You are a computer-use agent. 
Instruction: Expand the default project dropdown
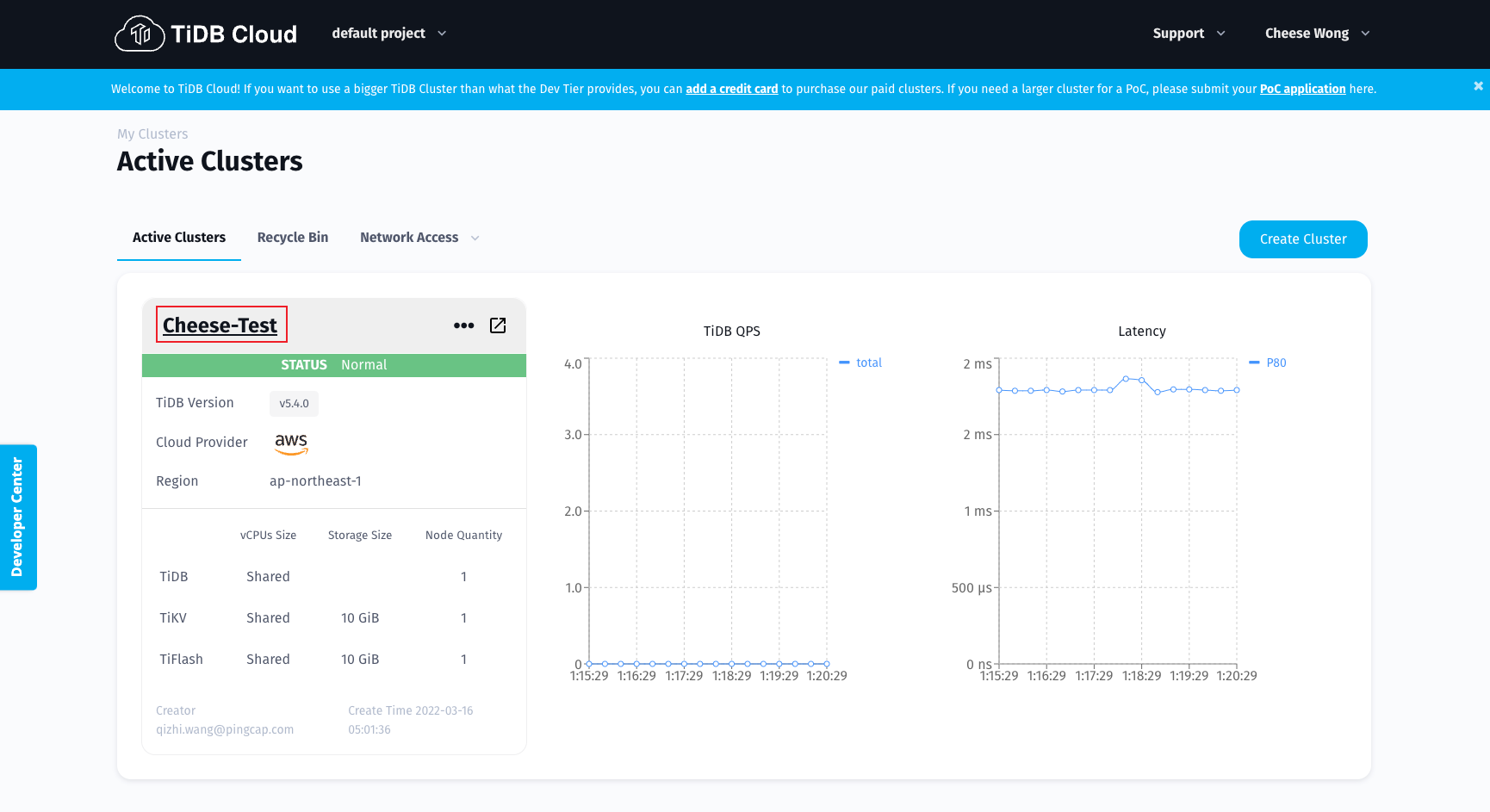(389, 34)
